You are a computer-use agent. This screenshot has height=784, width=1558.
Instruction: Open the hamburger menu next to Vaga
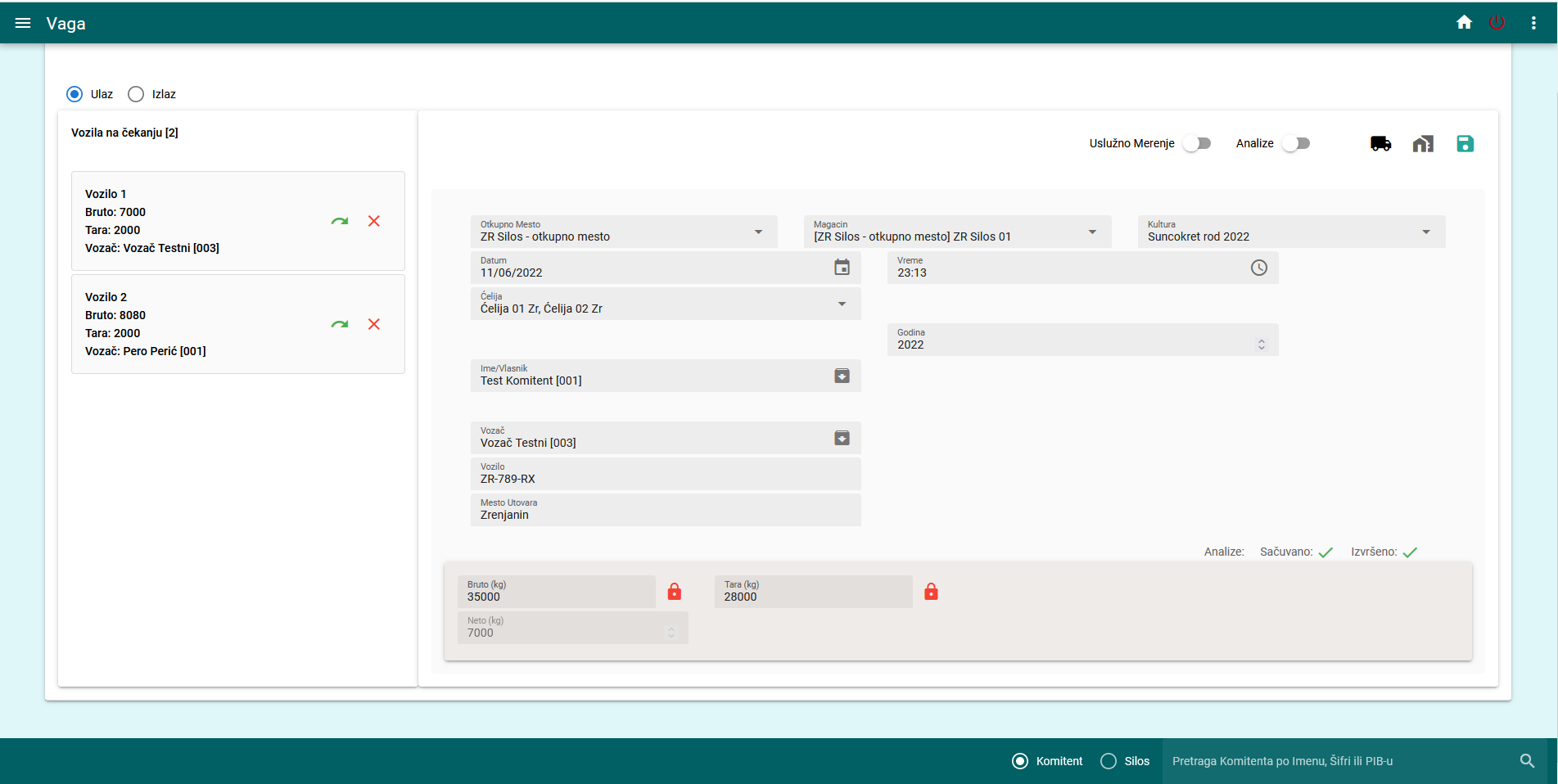23,22
